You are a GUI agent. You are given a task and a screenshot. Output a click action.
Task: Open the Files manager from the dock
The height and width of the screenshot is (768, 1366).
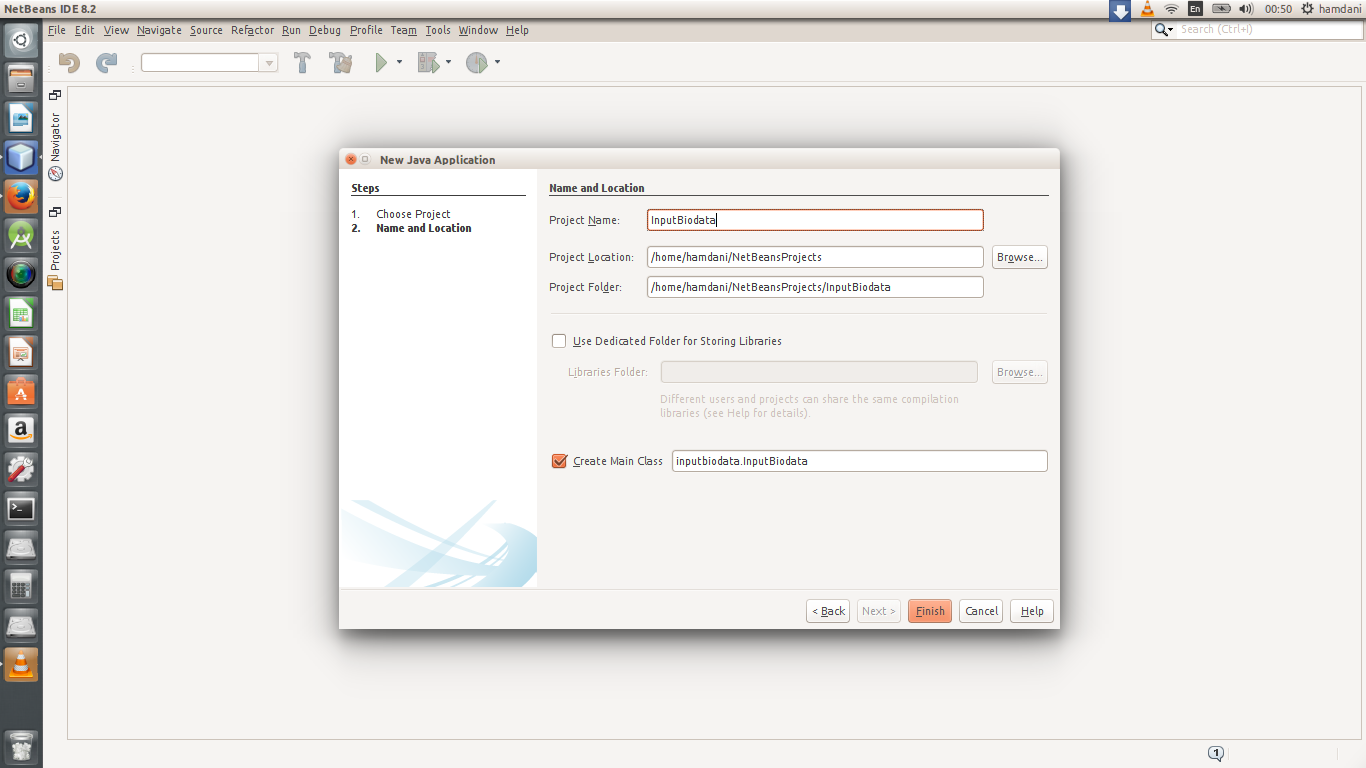(21, 80)
